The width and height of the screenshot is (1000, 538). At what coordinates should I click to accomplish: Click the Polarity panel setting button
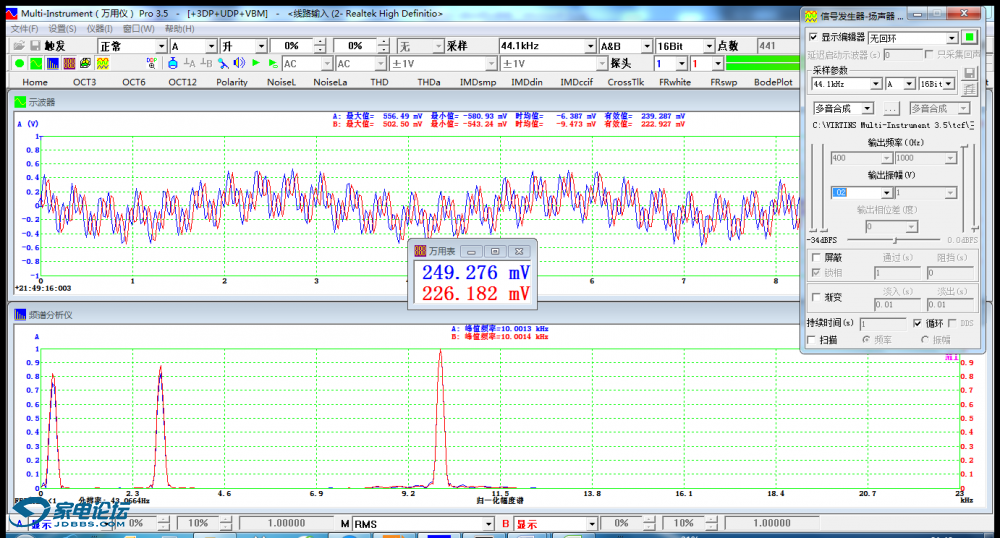232,82
